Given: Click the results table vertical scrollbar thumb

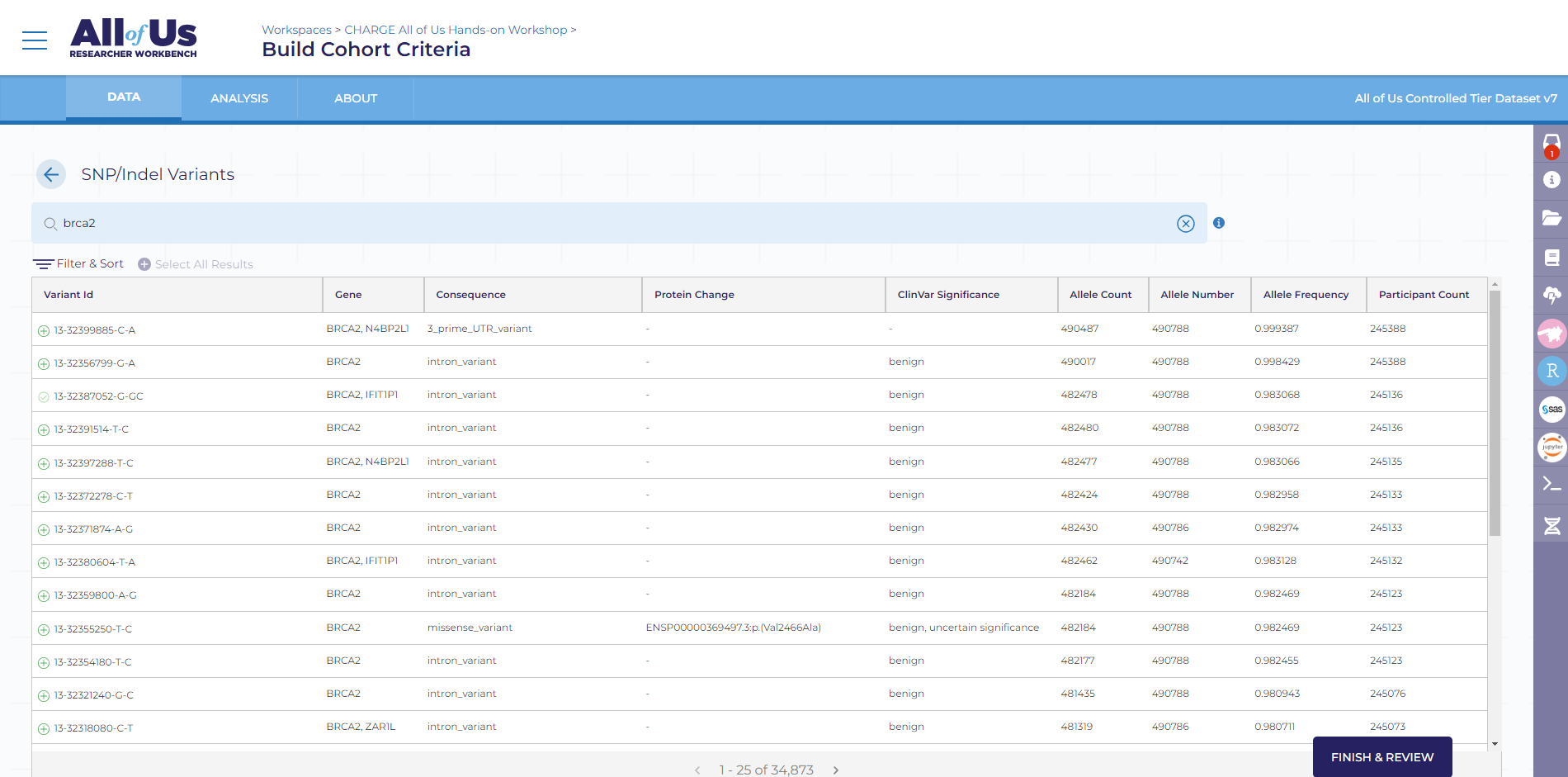Looking at the screenshot, I should click(x=1495, y=413).
